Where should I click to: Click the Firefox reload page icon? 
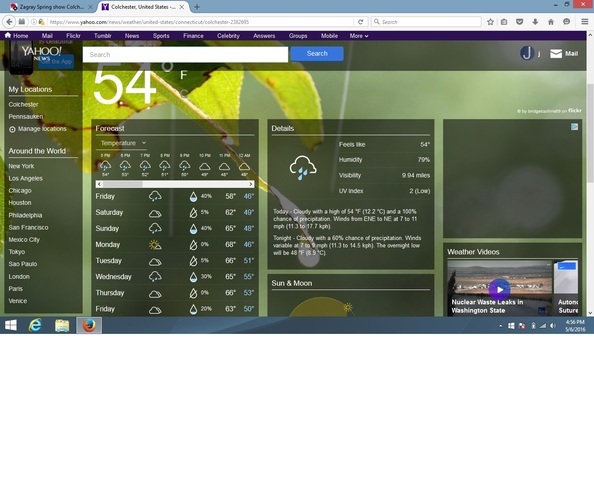click(x=360, y=22)
